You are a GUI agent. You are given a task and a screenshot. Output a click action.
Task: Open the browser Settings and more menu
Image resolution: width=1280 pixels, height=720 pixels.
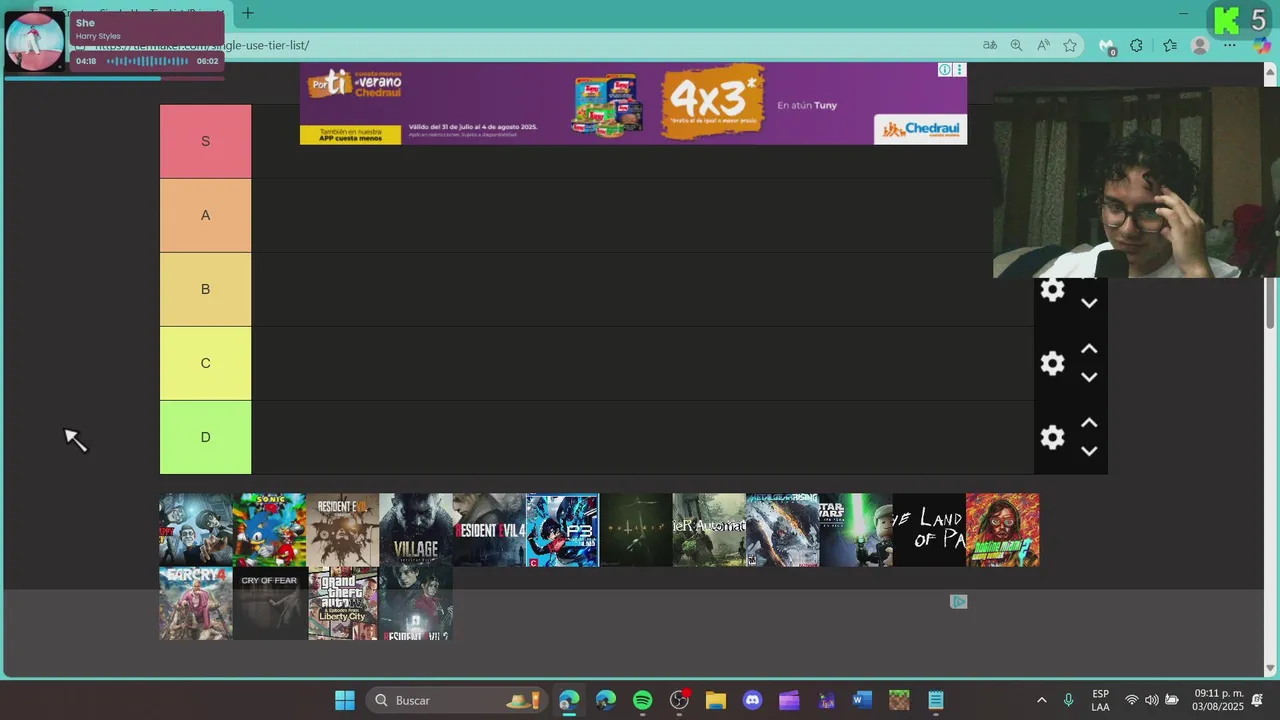tap(1230, 45)
